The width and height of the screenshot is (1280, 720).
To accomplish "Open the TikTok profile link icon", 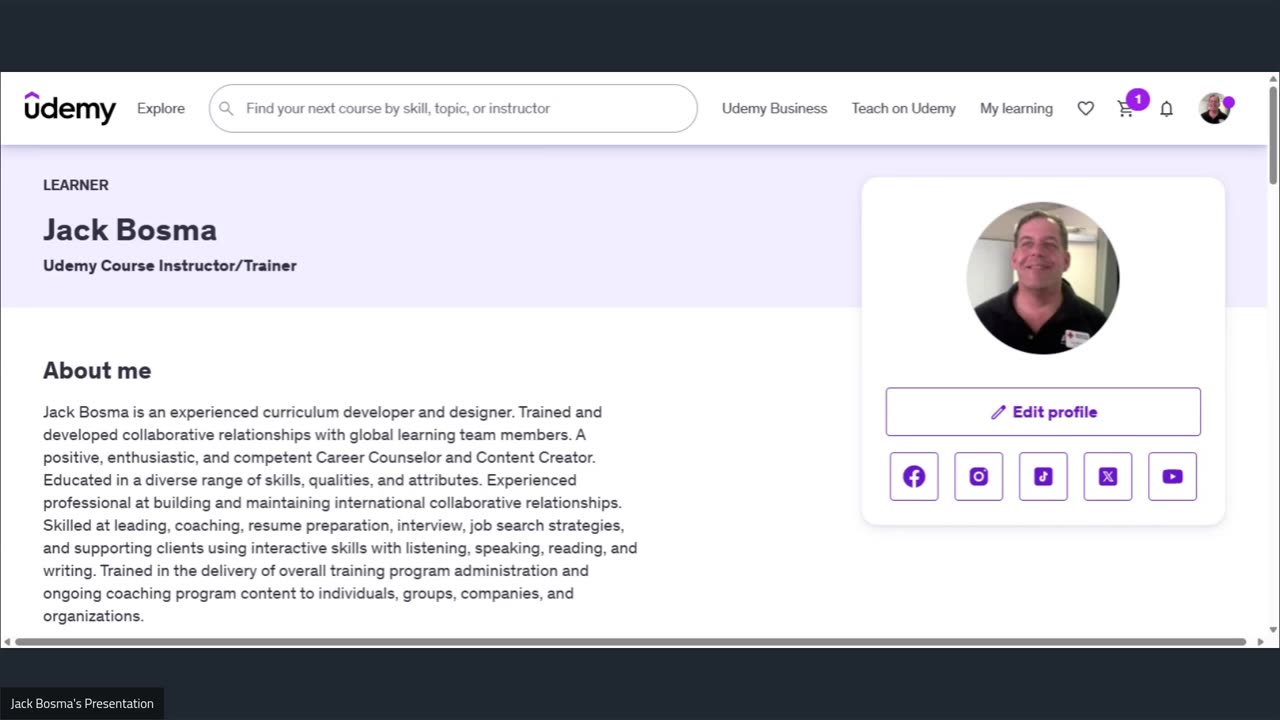I will (1043, 476).
